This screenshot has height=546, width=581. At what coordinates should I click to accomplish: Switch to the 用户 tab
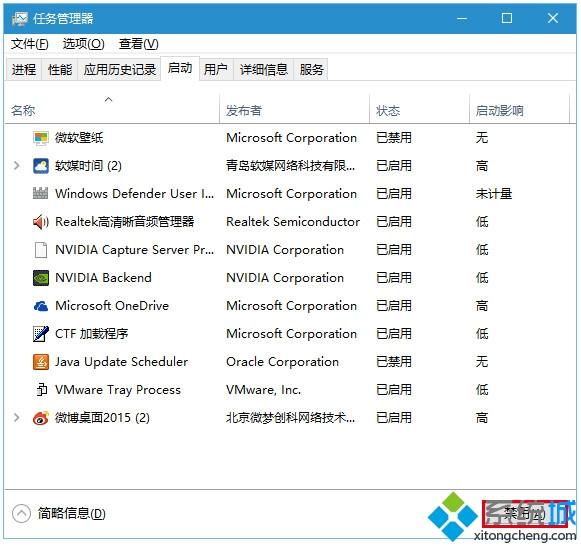tap(216, 69)
